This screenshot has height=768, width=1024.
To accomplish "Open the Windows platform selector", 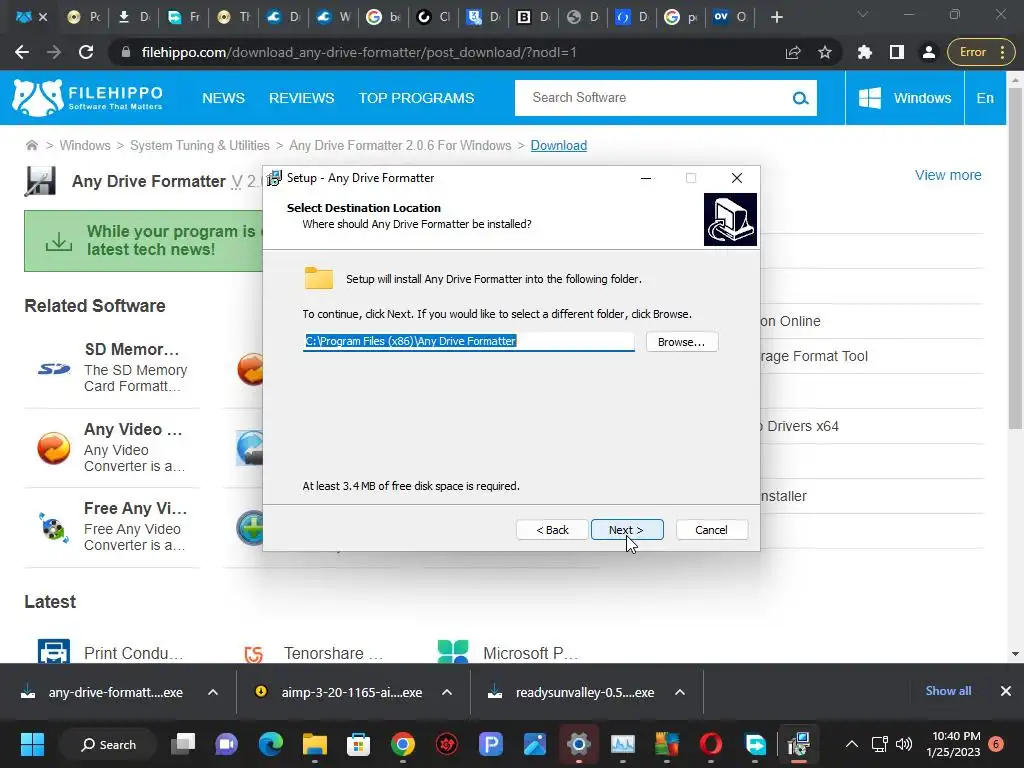I will point(904,98).
